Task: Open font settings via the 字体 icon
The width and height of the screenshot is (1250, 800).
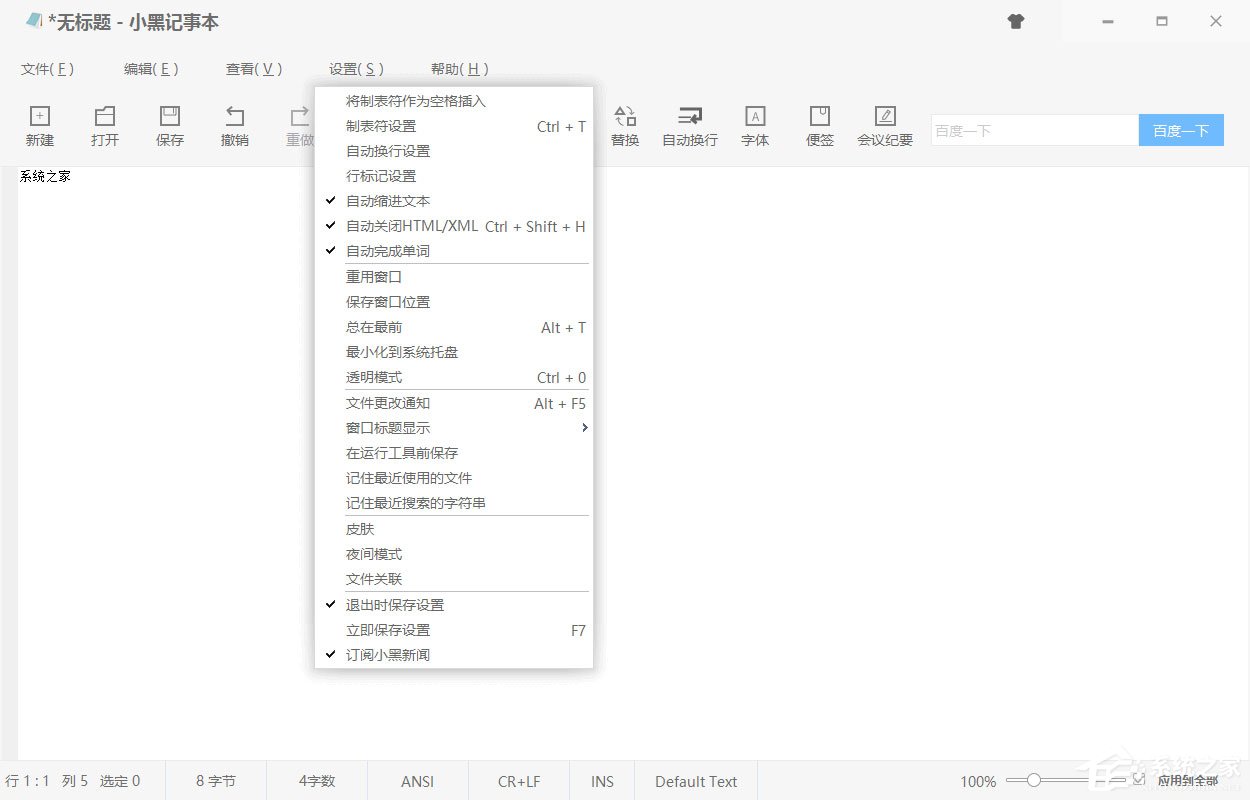Action: (x=754, y=125)
